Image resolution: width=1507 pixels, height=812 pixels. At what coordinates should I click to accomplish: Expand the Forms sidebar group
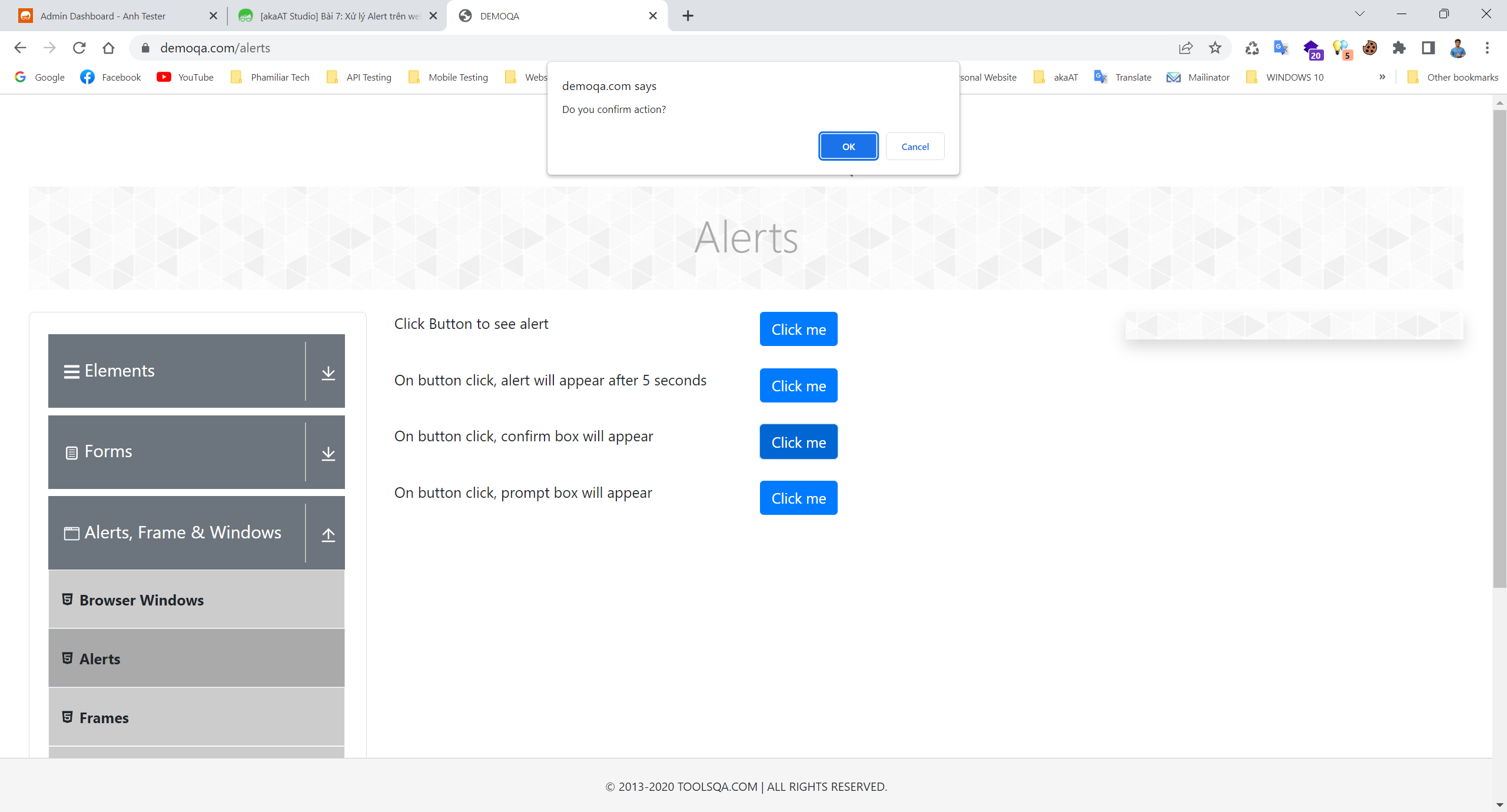pyautogui.click(x=197, y=452)
